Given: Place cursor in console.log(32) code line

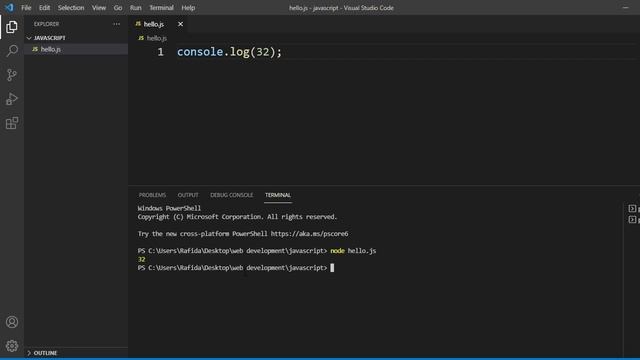Looking at the screenshot, I should click(x=229, y=52).
